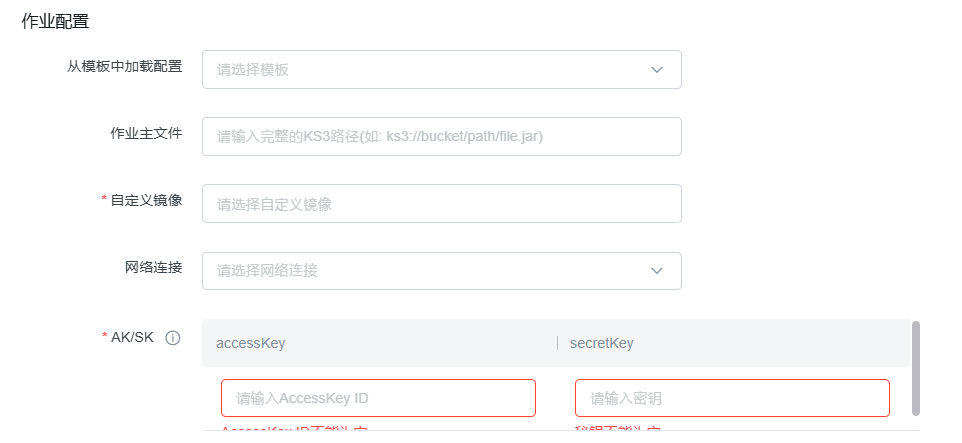Focus the 作业主文件 KS3 path input
This screenshot has height=443, width=962.
click(441, 137)
